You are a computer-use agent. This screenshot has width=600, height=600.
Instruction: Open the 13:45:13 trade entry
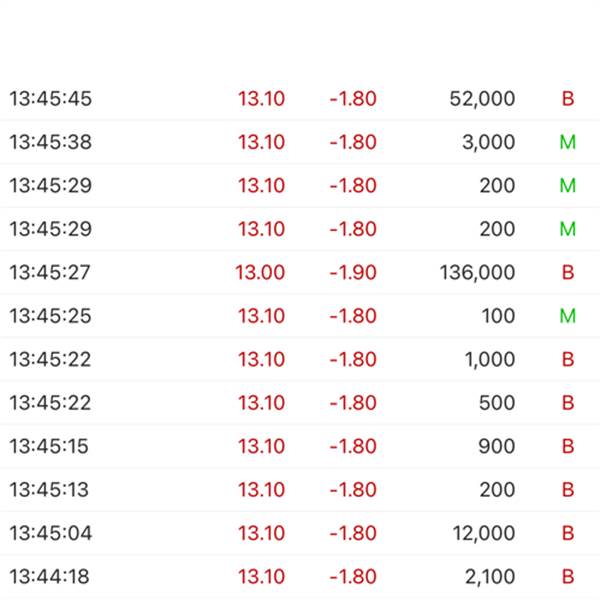[x=300, y=490]
